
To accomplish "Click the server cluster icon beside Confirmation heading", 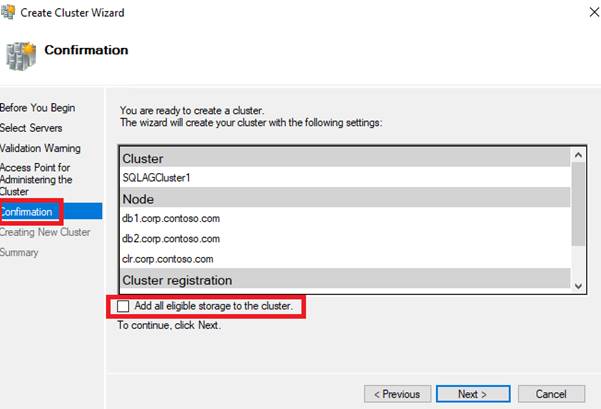I will 21,56.
